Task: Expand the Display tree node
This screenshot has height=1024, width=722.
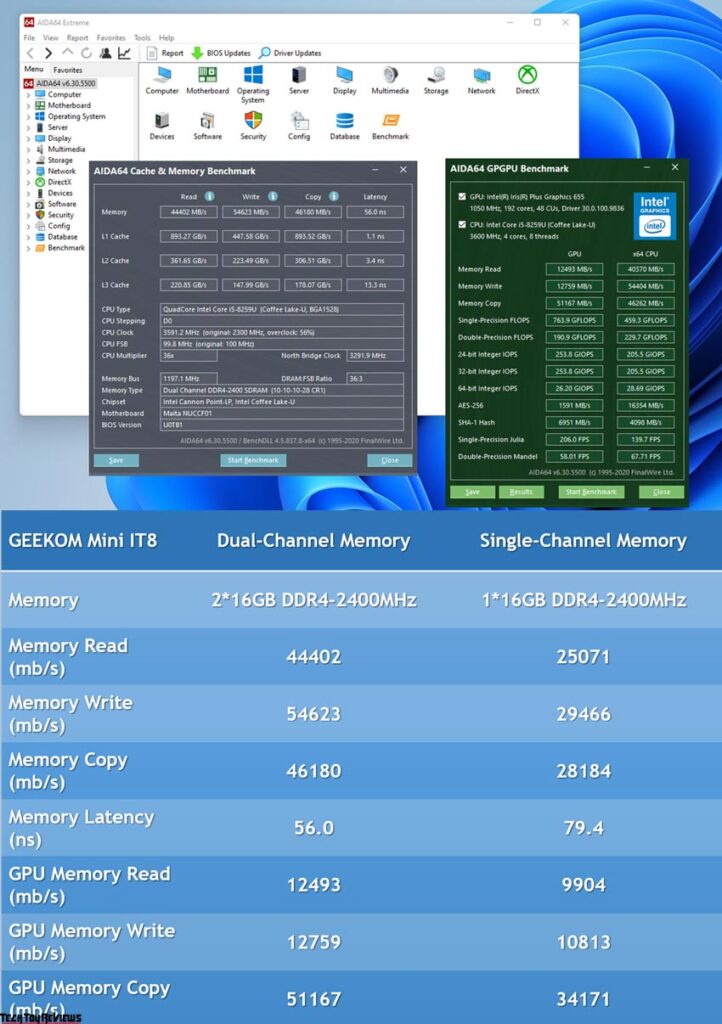Action: click(x=28, y=138)
